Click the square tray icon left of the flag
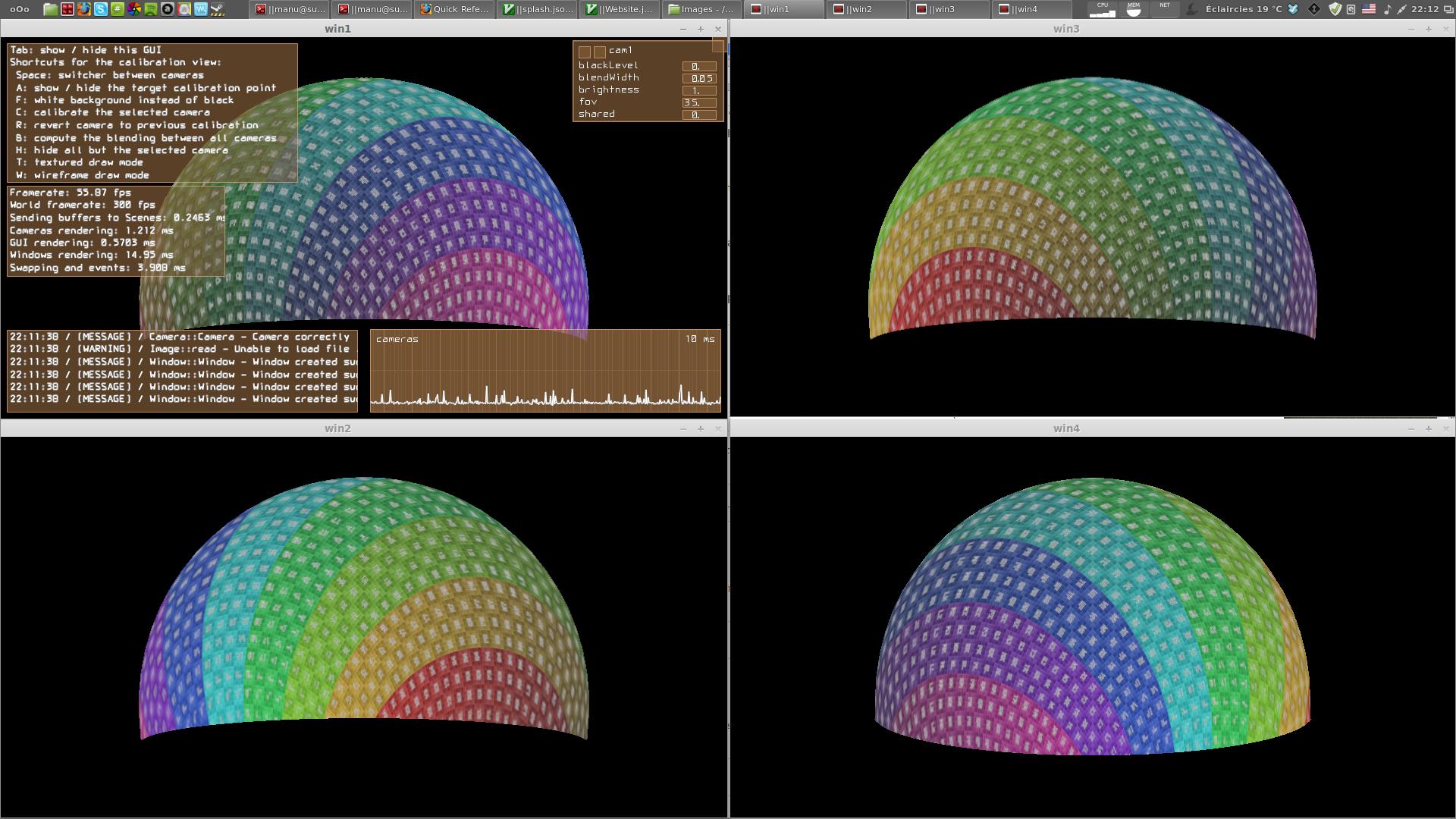The width and height of the screenshot is (1456, 819). (1351, 9)
